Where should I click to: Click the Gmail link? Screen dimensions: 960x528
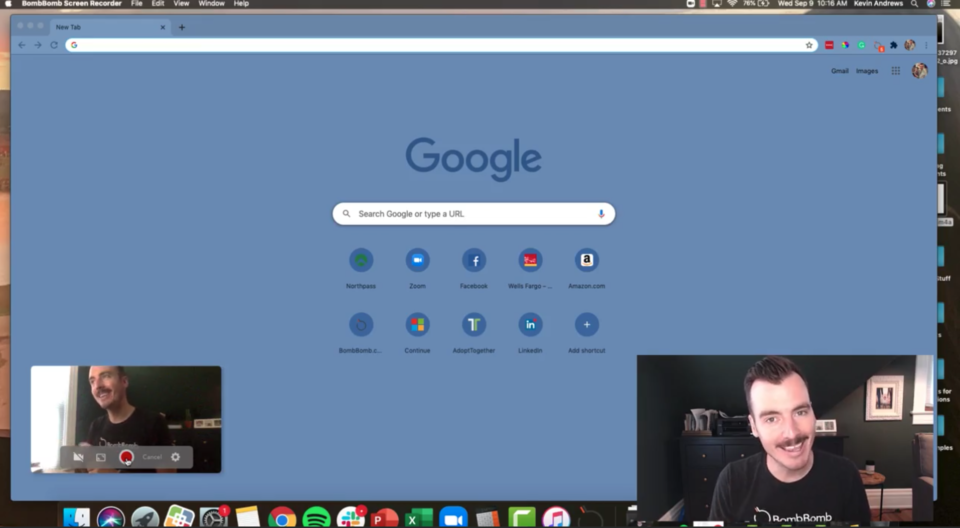coord(839,71)
